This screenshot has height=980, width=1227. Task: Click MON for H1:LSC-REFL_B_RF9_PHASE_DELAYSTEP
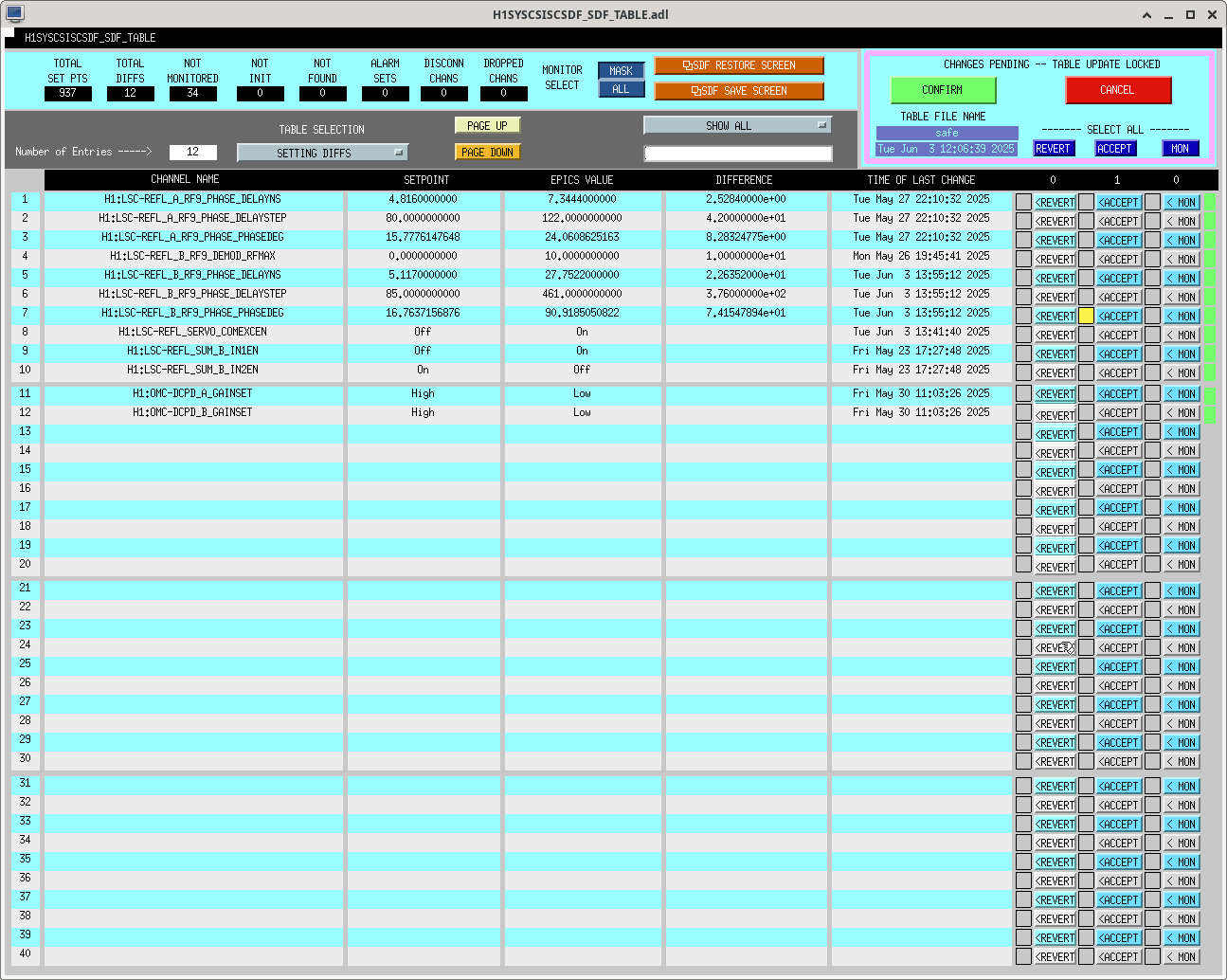pos(1182,297)
